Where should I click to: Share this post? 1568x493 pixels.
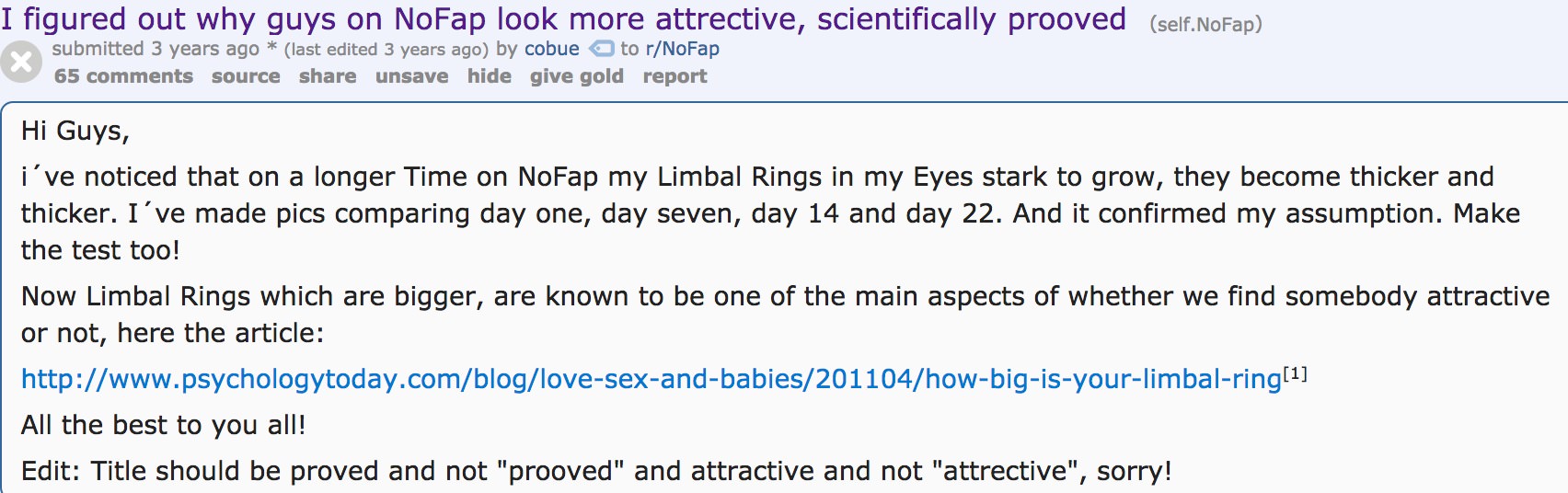328,76
